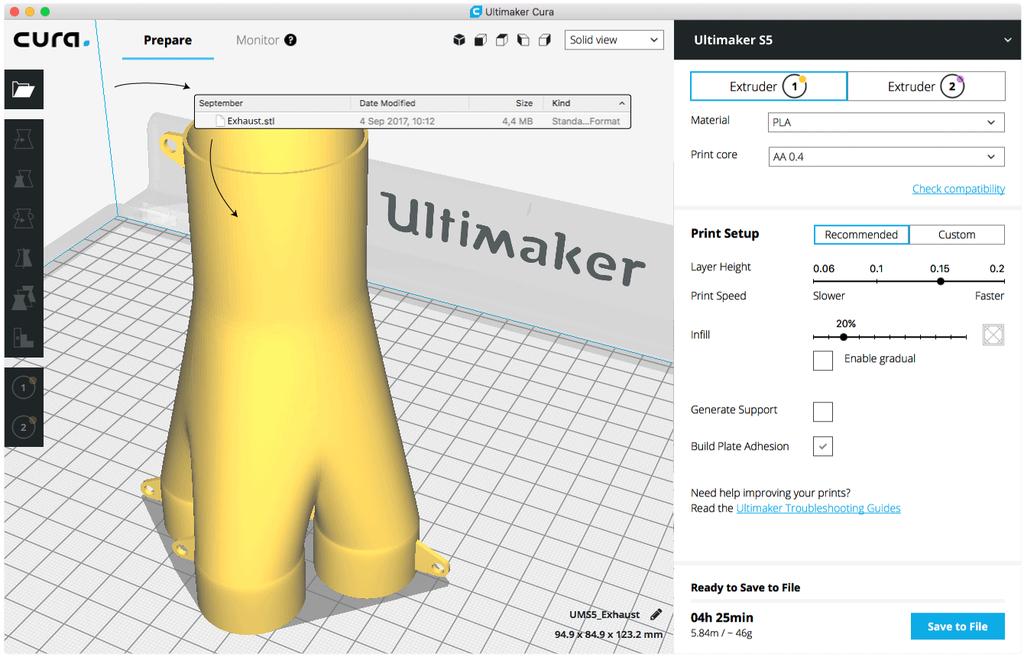Click the Ready to Save to File status
This screenshot has width=1024, height=657.
pos(745,588)
